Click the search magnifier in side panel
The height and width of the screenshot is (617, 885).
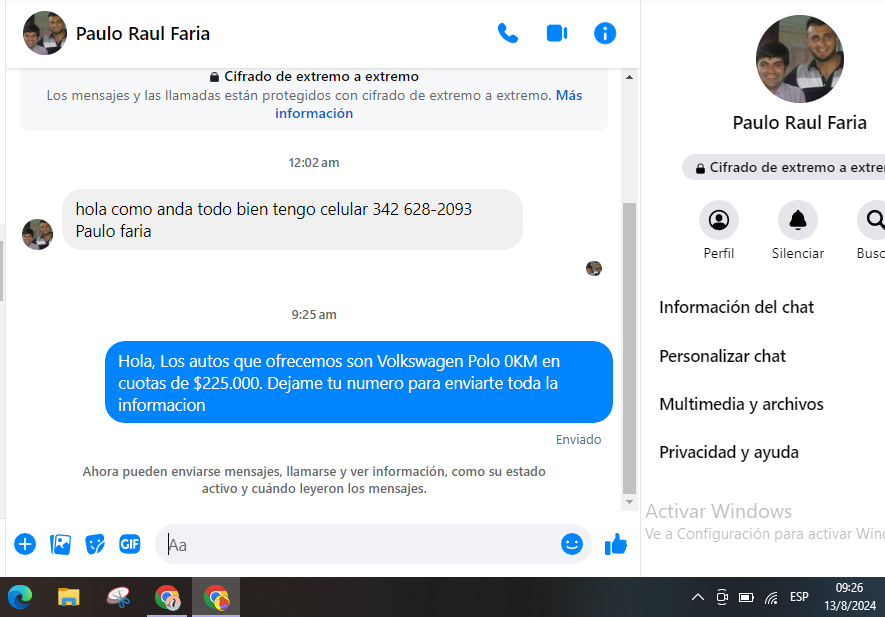874,220
